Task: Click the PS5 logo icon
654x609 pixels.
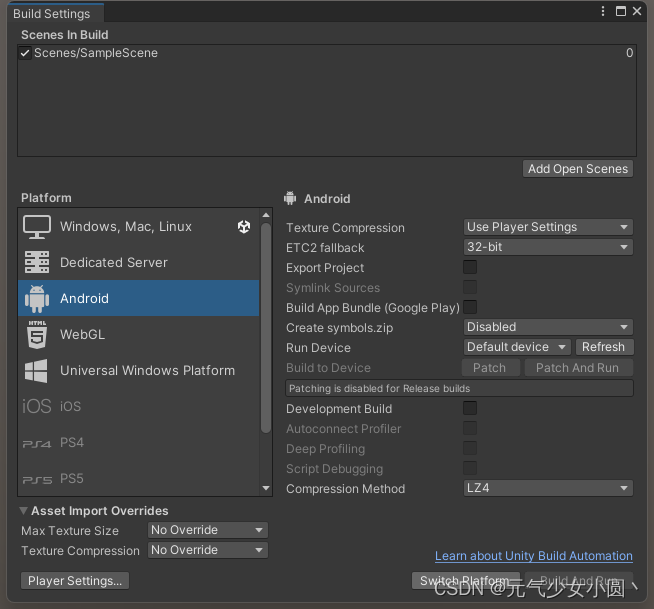Action: (x=37, y=480)
